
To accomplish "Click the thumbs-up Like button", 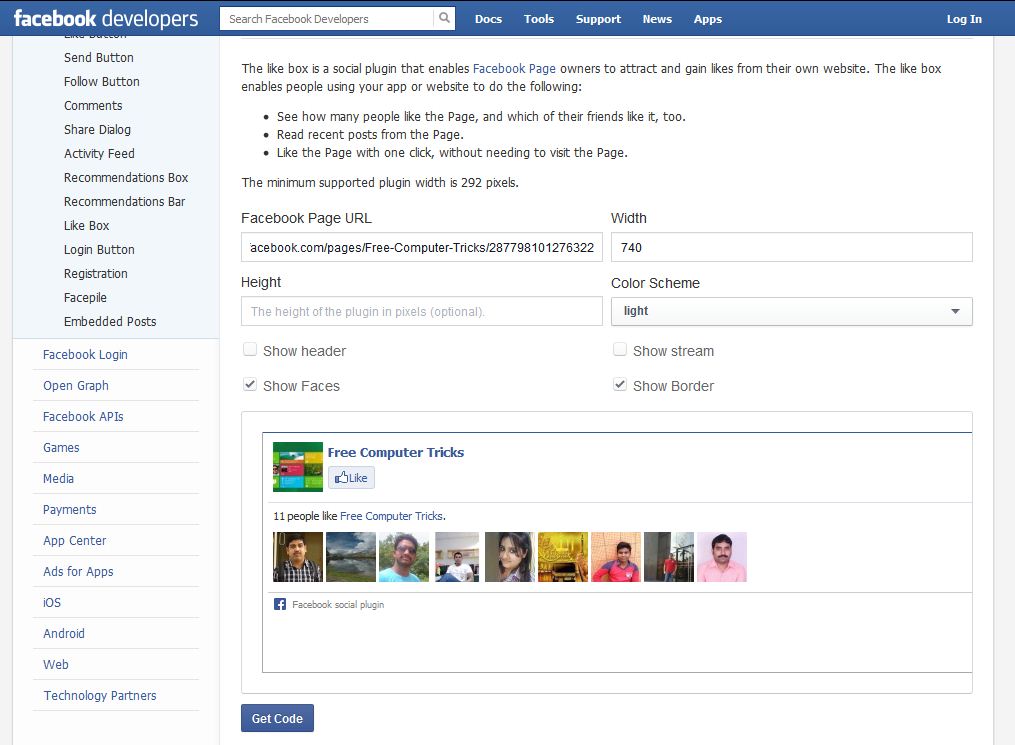I will pyautogui.click(x=351, y=478).
